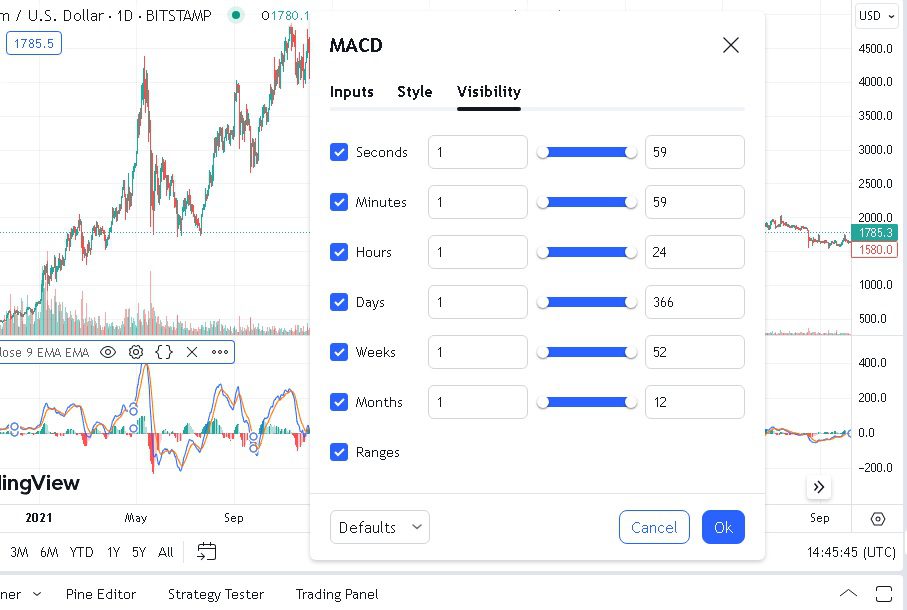This screenshot has width=907, height=610.
Task: Maximize the bottom panel
Action: click(883, 593)
